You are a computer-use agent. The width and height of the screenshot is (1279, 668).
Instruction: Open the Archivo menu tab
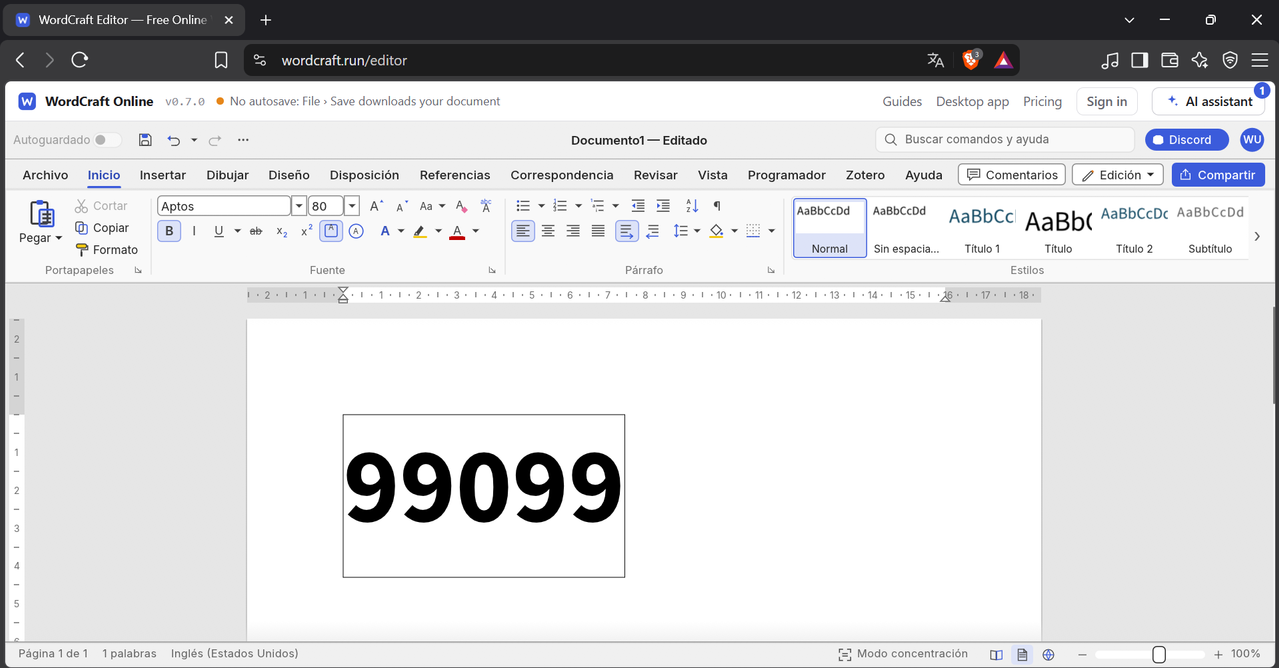pos(45,175)
